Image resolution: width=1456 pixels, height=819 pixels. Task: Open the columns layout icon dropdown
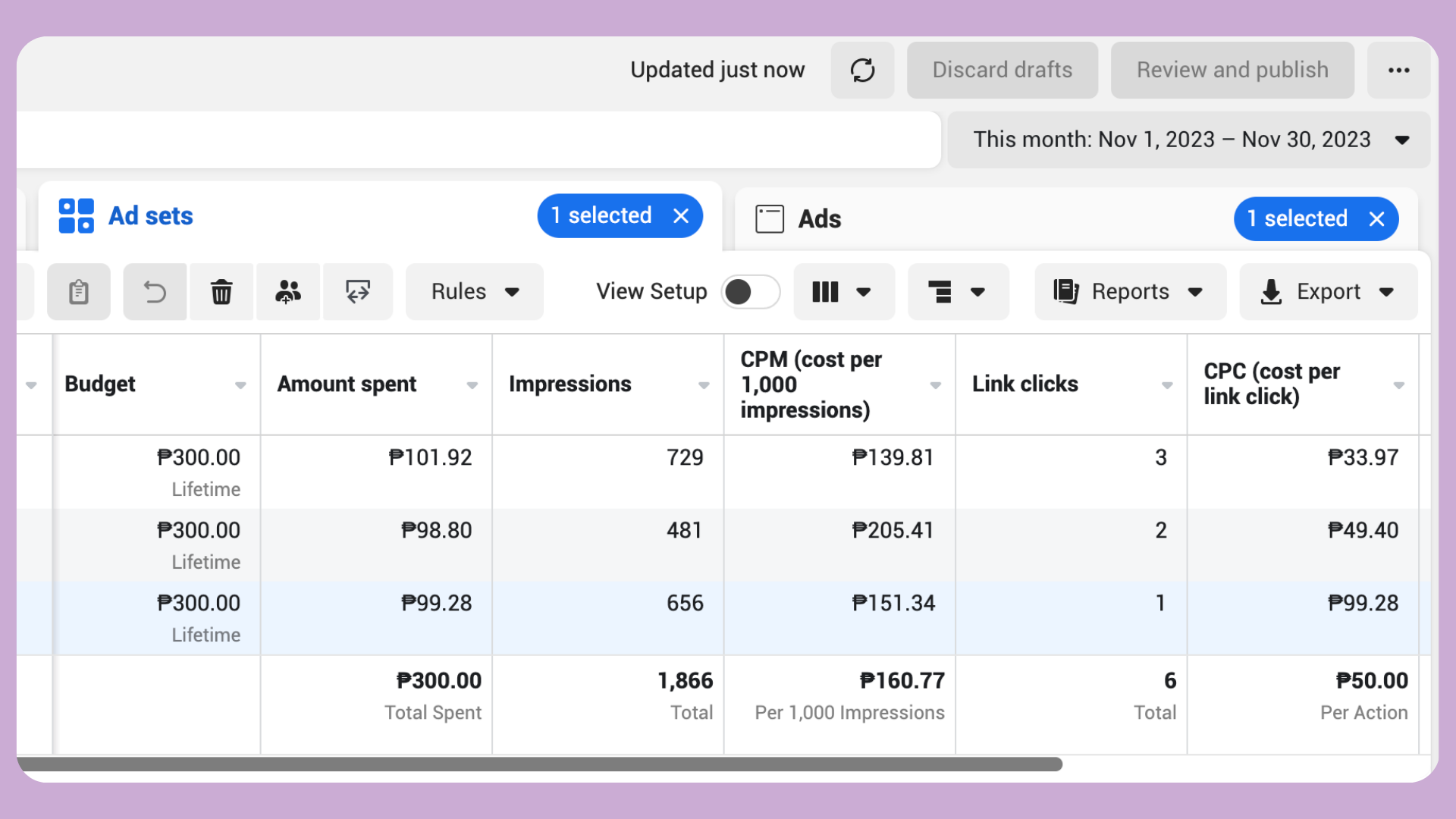point(843,292)
